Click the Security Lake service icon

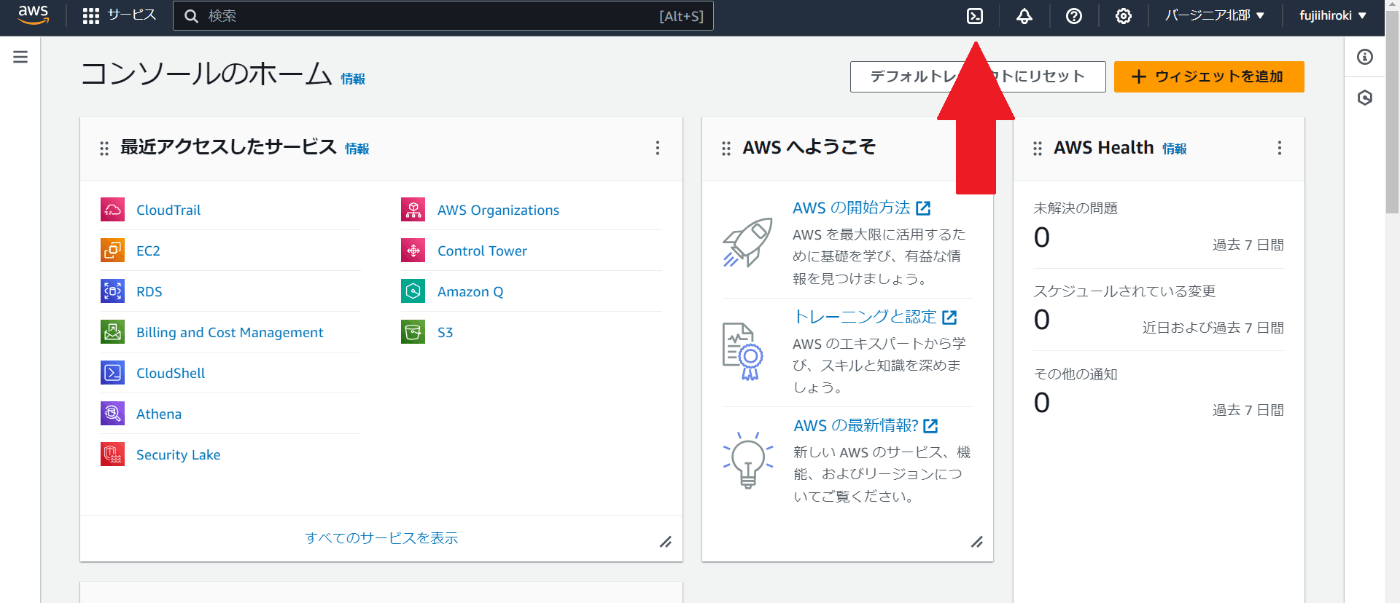click(112, 455)
